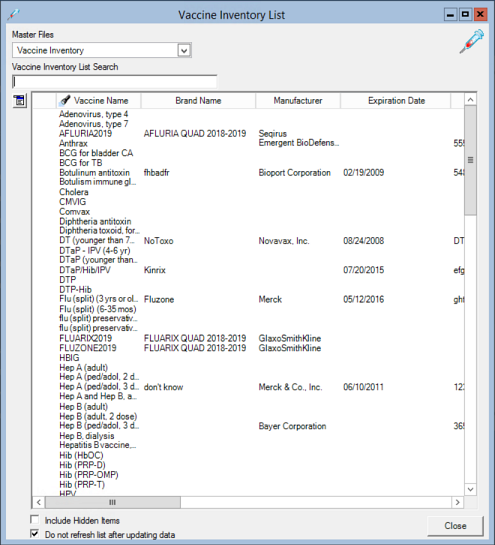Click the Close button
Viewport: 495px width, 545px height.
click(455, 526)
